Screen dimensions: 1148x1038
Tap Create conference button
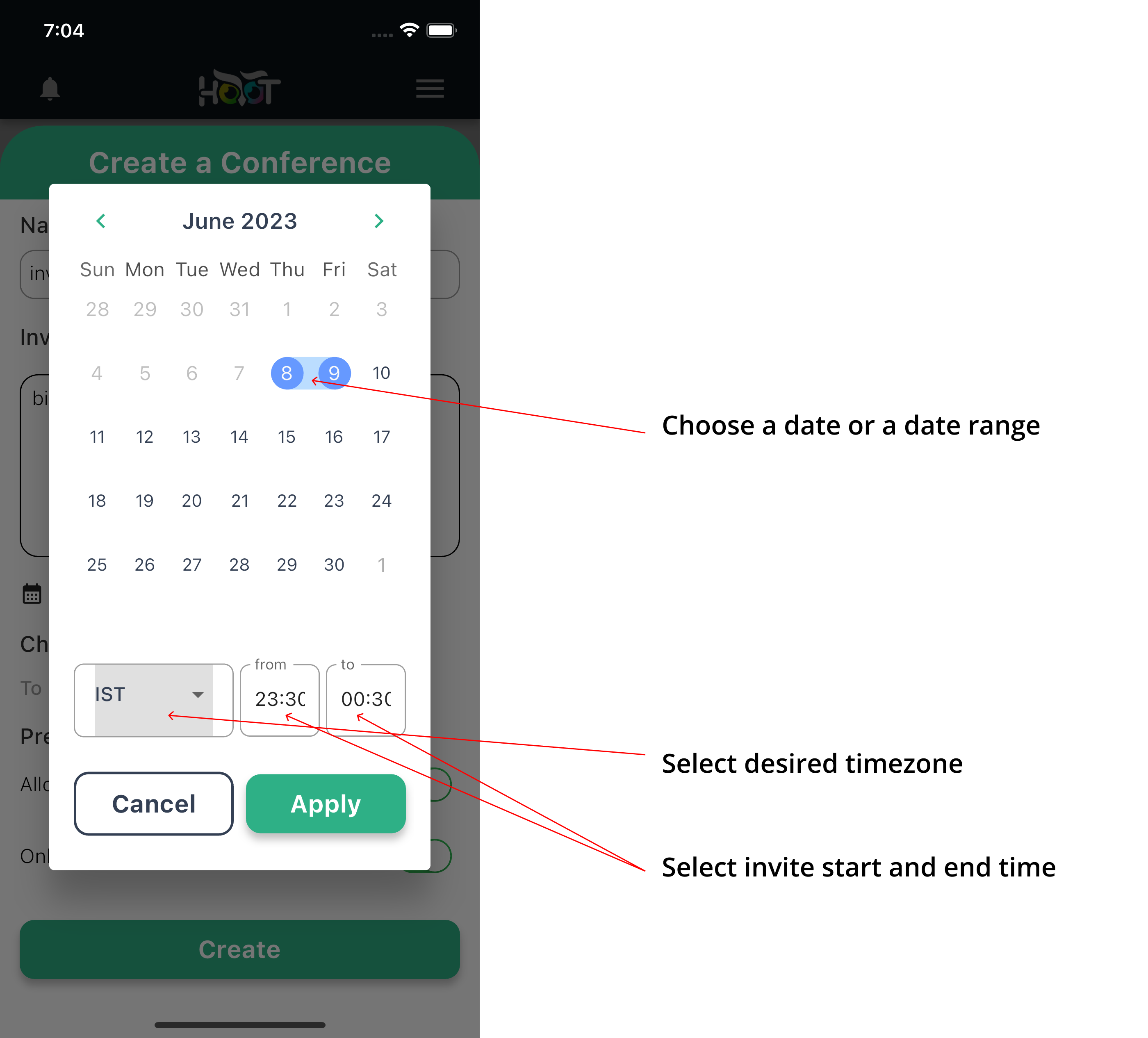238,948
